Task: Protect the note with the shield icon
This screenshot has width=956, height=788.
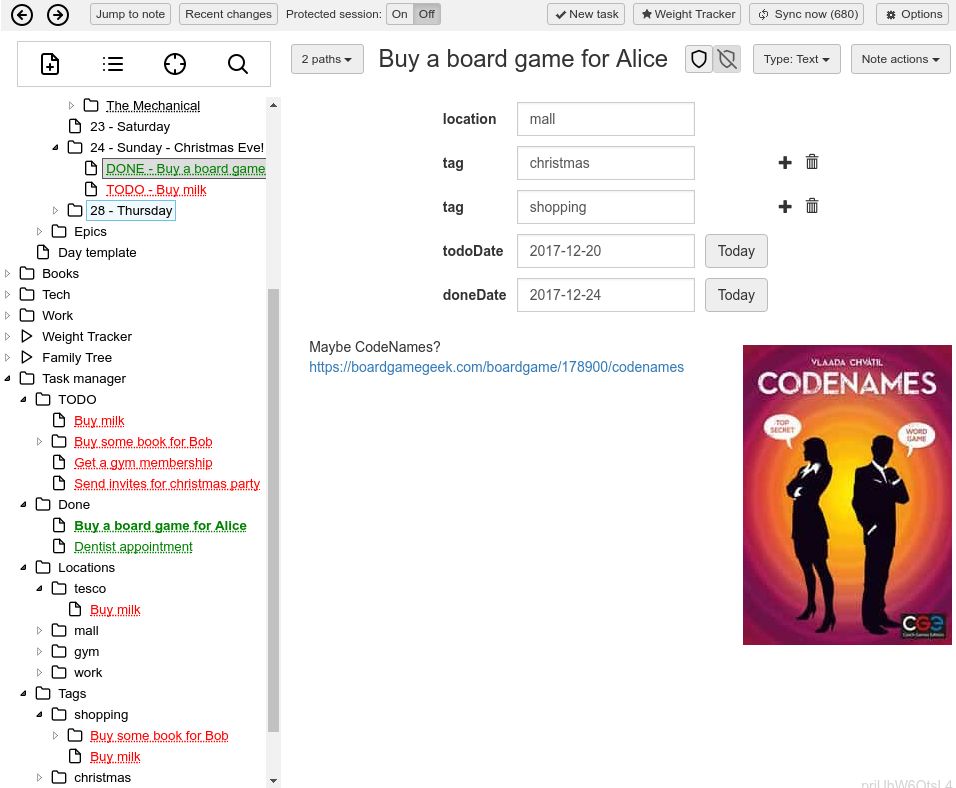Action: coord(699,59)
